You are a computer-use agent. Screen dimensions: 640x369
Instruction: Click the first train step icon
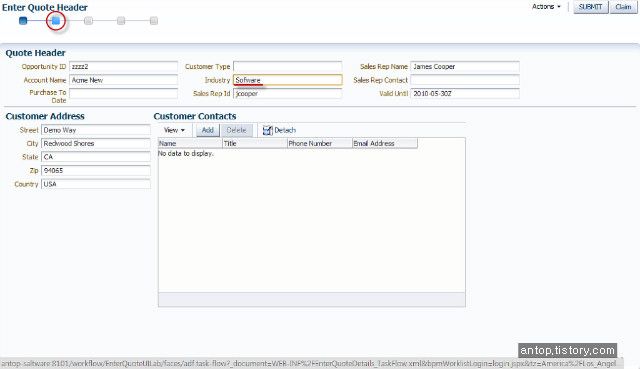click(x=23, y=21)
